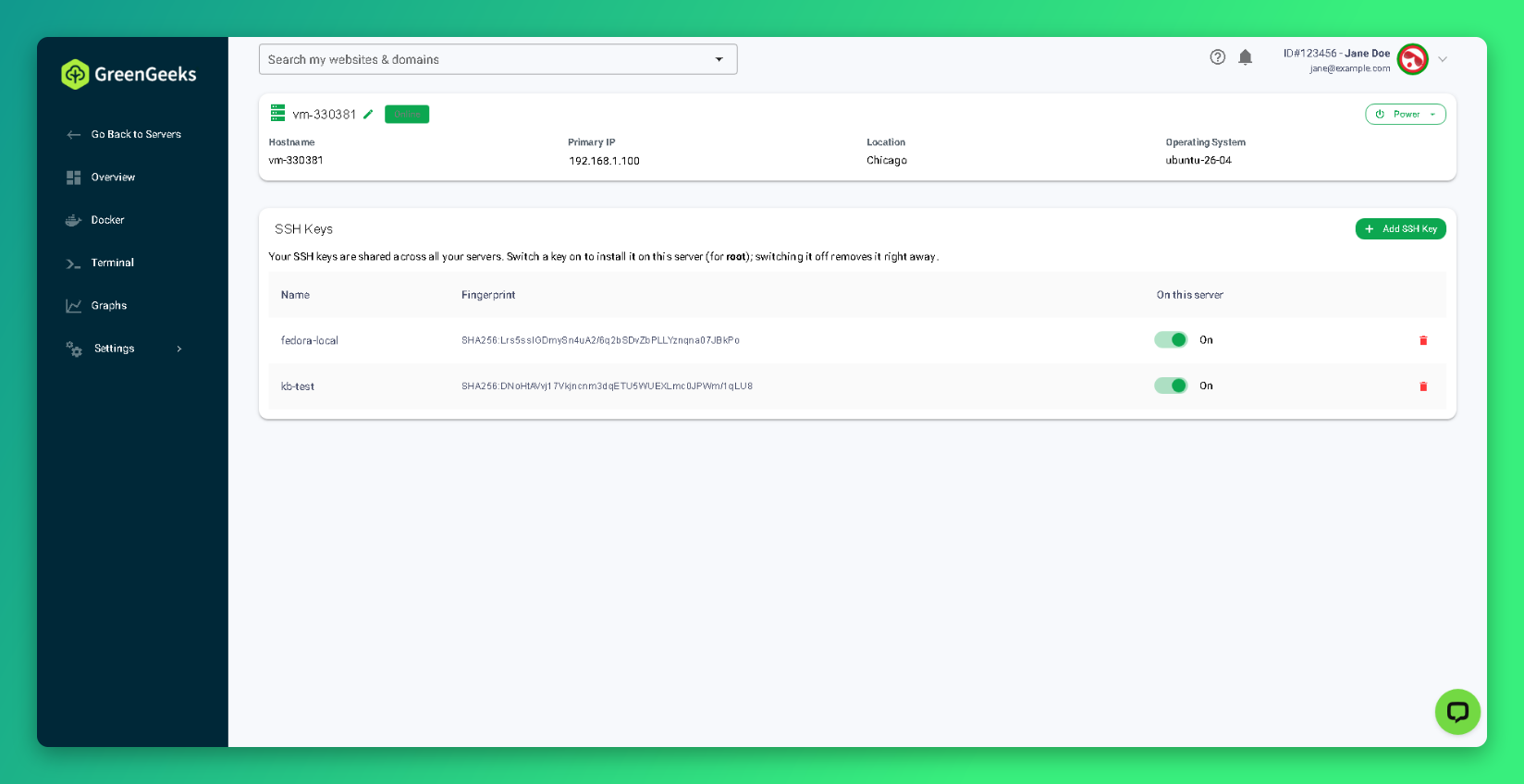This screenshot has width=1524, height=784.
Task: Click the GreenGeeks logo
Action: click(129, 74)
